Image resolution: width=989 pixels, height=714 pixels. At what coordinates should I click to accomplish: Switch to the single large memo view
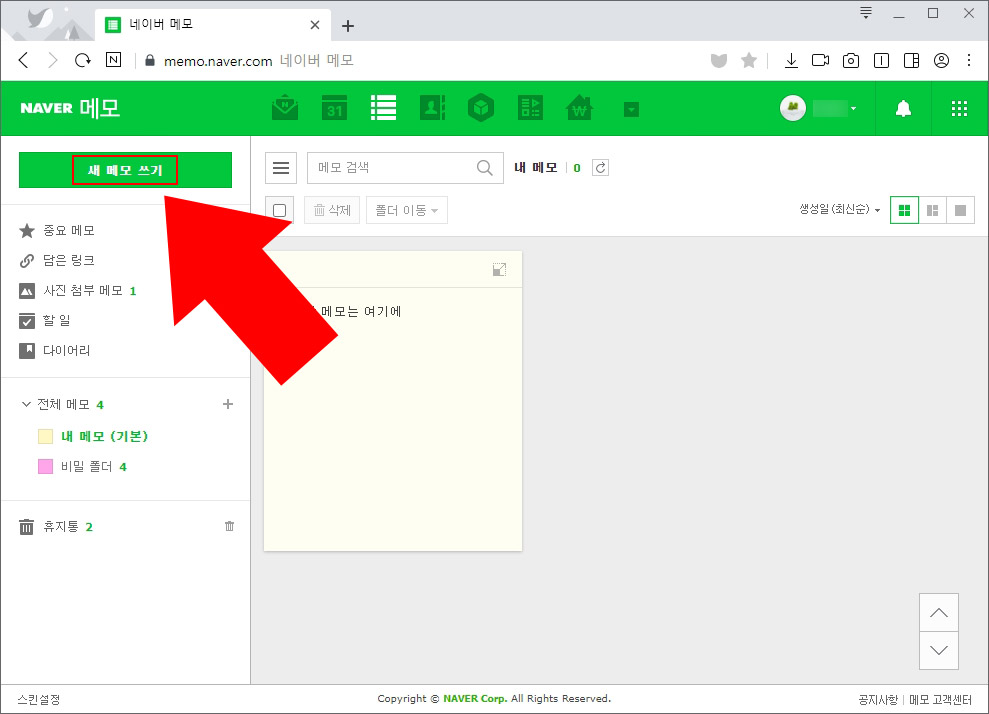point(961,210)
